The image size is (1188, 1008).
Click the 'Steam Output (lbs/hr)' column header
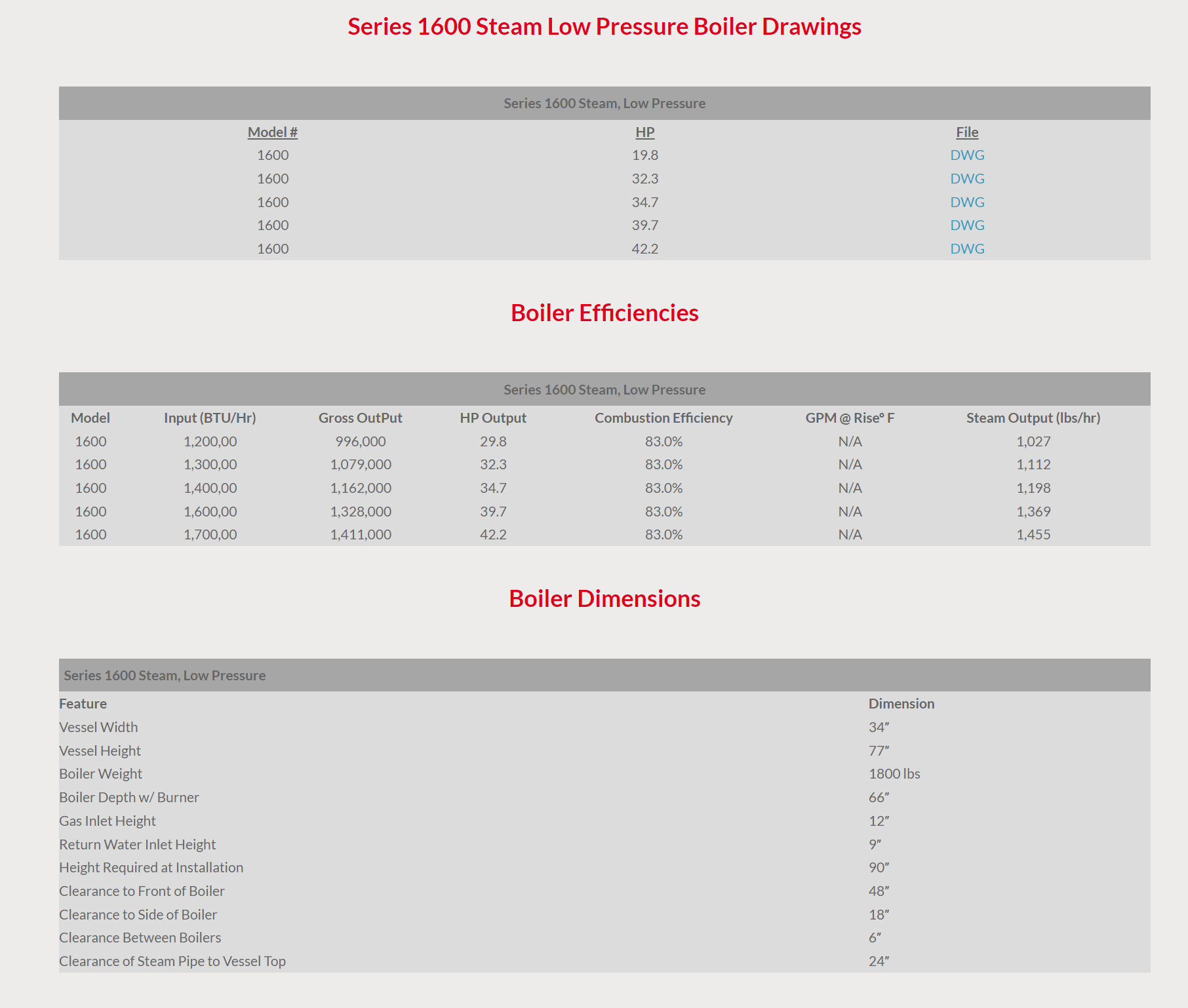tap(1033, 418)
